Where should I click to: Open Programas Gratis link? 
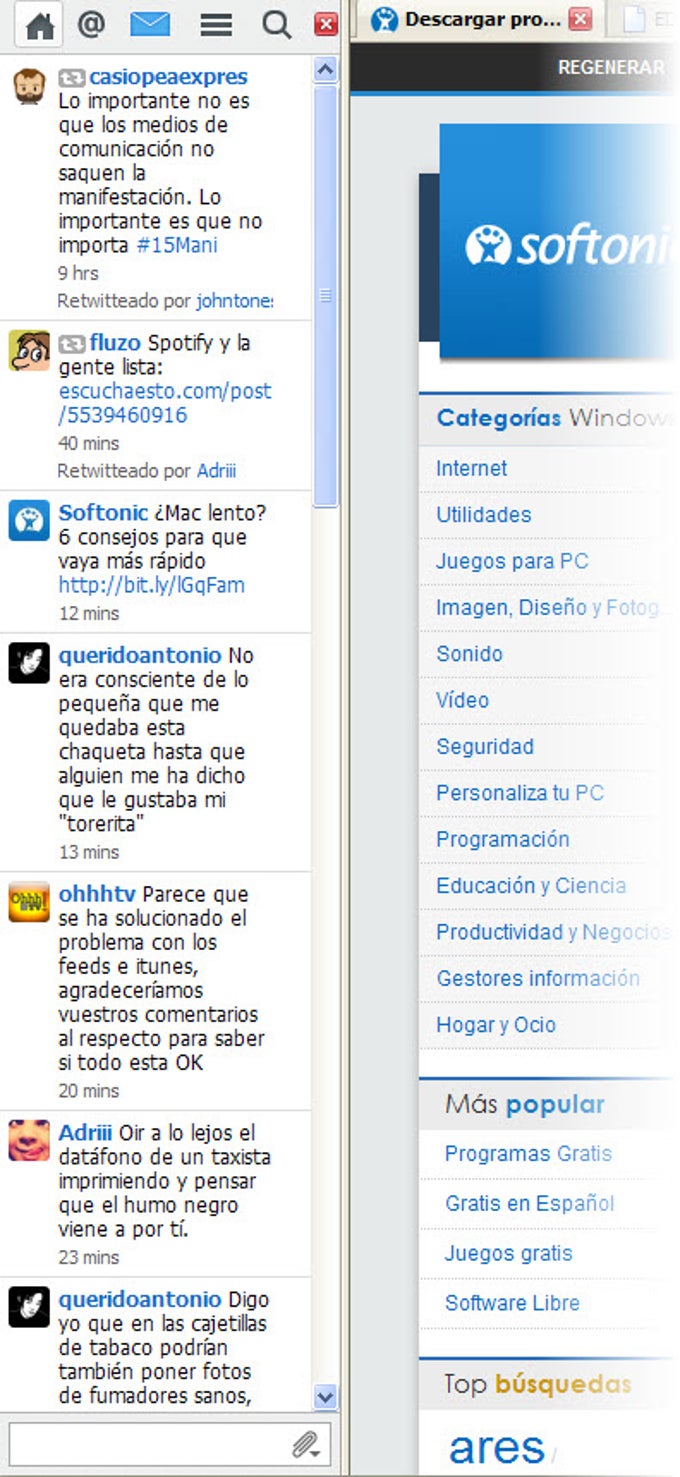528,1153
